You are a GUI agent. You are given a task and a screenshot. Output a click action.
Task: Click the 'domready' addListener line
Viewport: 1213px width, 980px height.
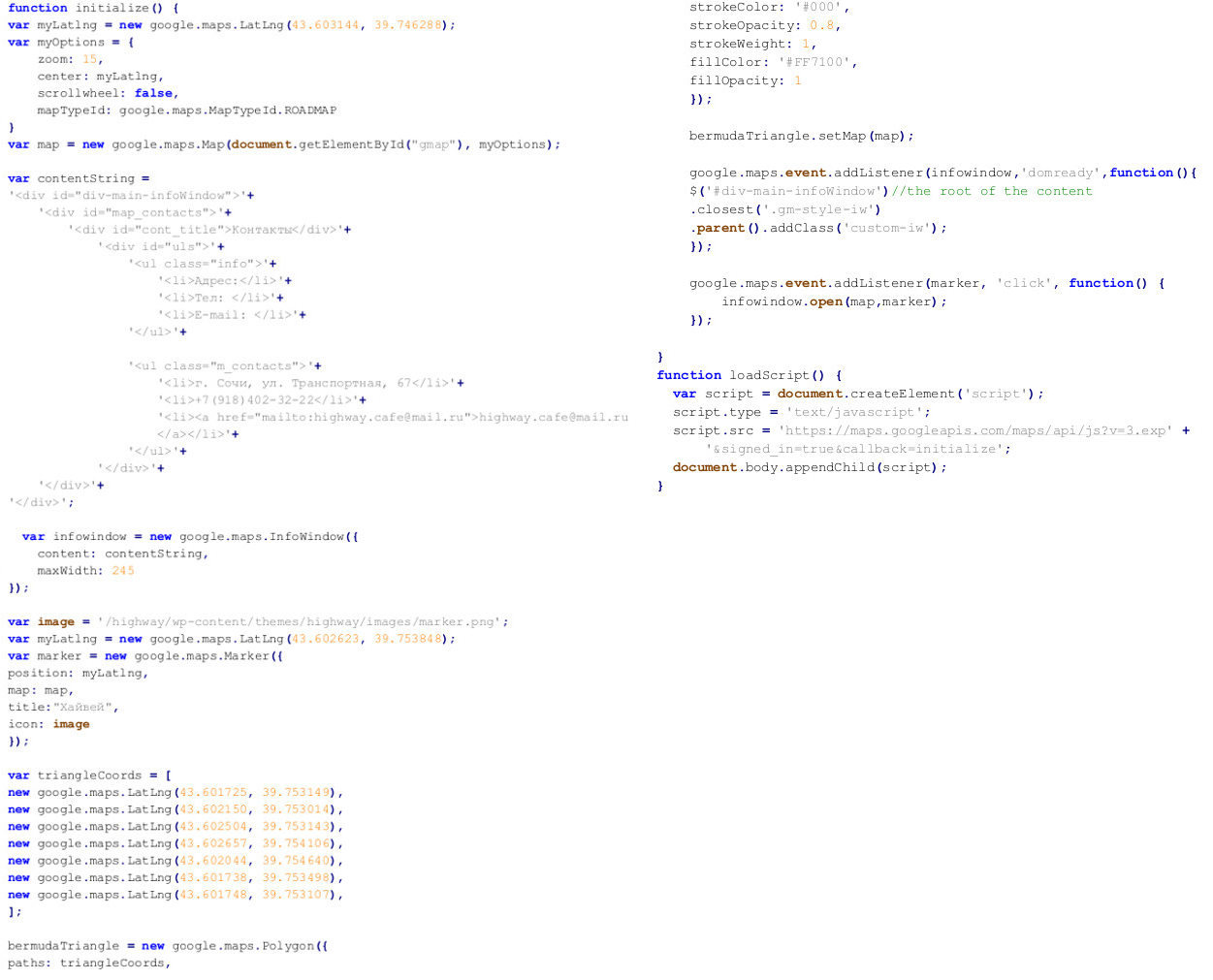943,174
